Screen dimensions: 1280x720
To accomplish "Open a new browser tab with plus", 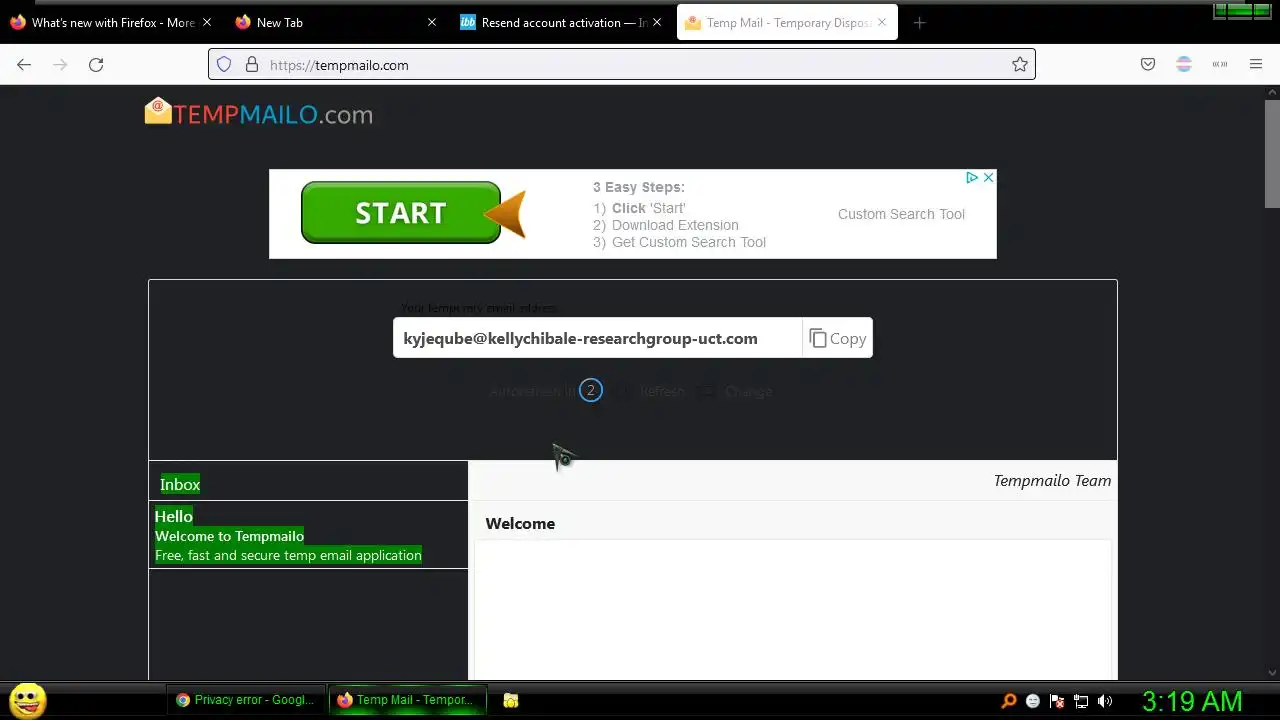I will coord(920,23).
